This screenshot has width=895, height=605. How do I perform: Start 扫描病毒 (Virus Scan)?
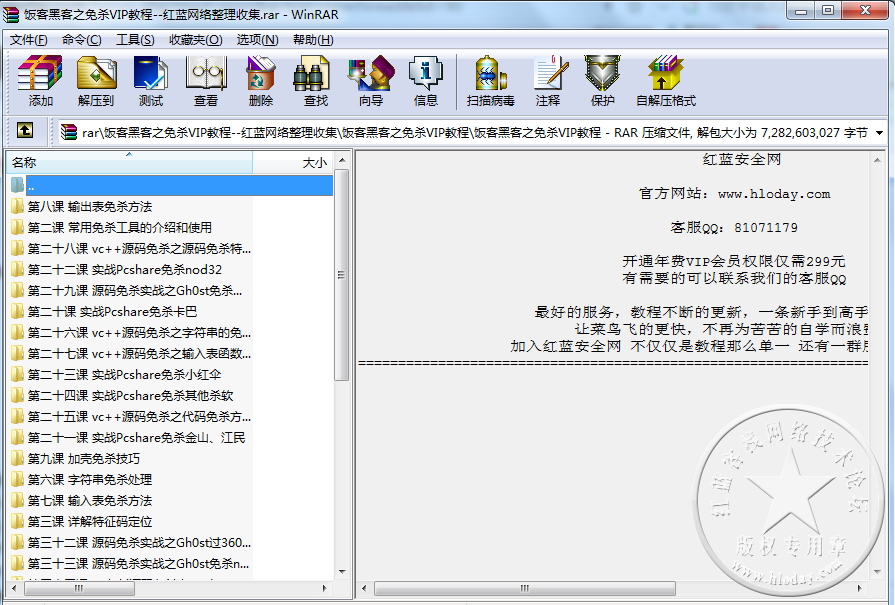[x=491, y=80]
